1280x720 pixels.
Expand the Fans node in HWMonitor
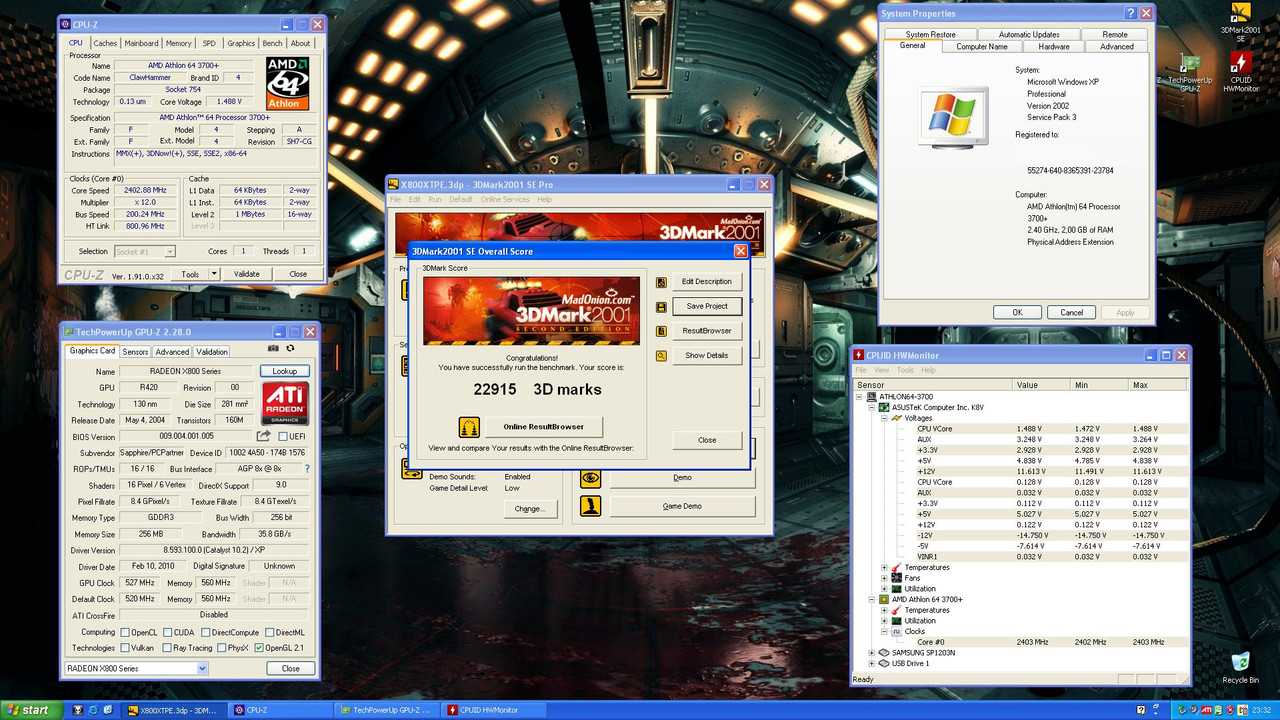(x=884, y=578)
